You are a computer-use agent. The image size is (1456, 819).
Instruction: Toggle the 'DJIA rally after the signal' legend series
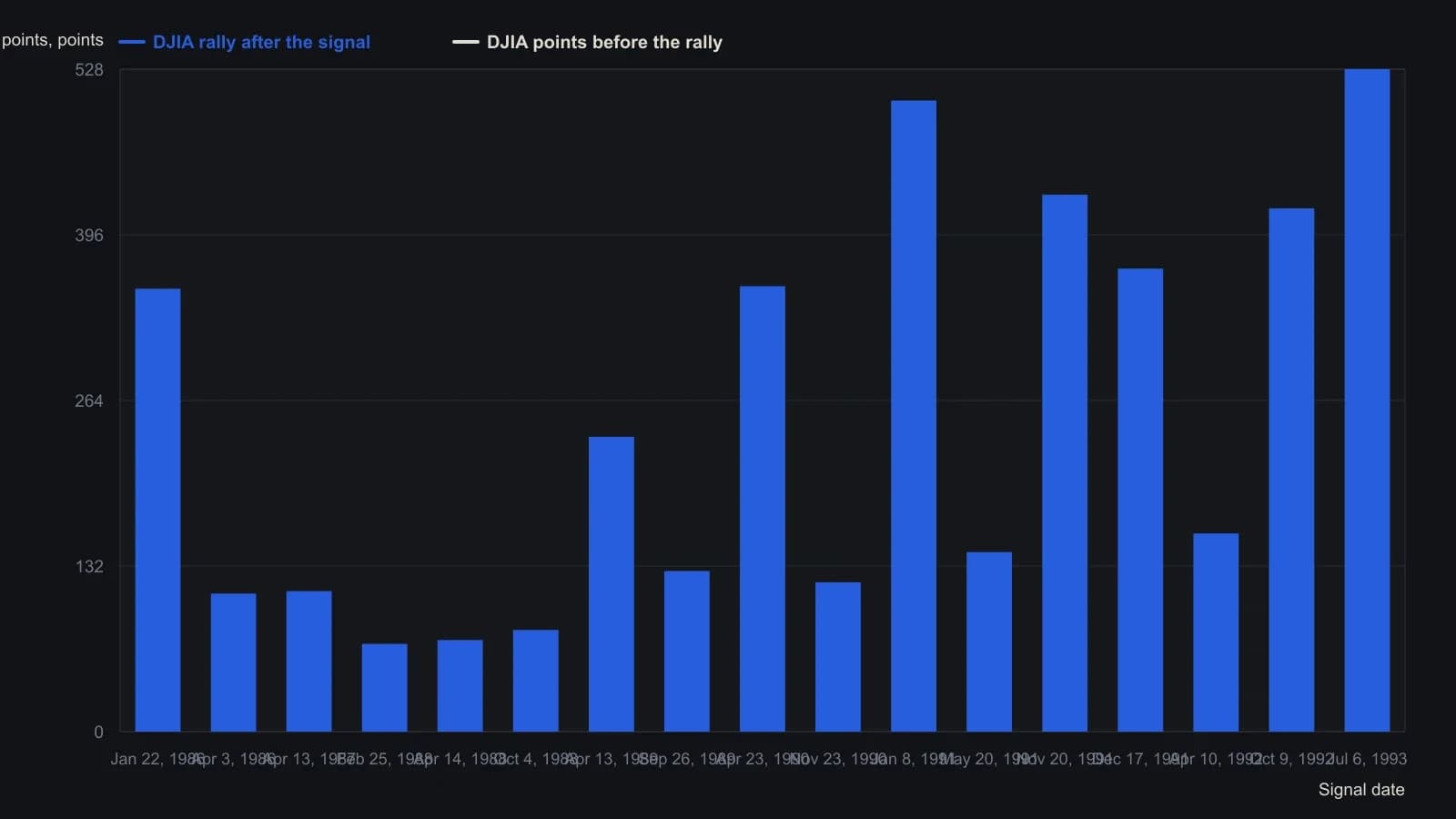pyautogui.click(x=262, y=42)
